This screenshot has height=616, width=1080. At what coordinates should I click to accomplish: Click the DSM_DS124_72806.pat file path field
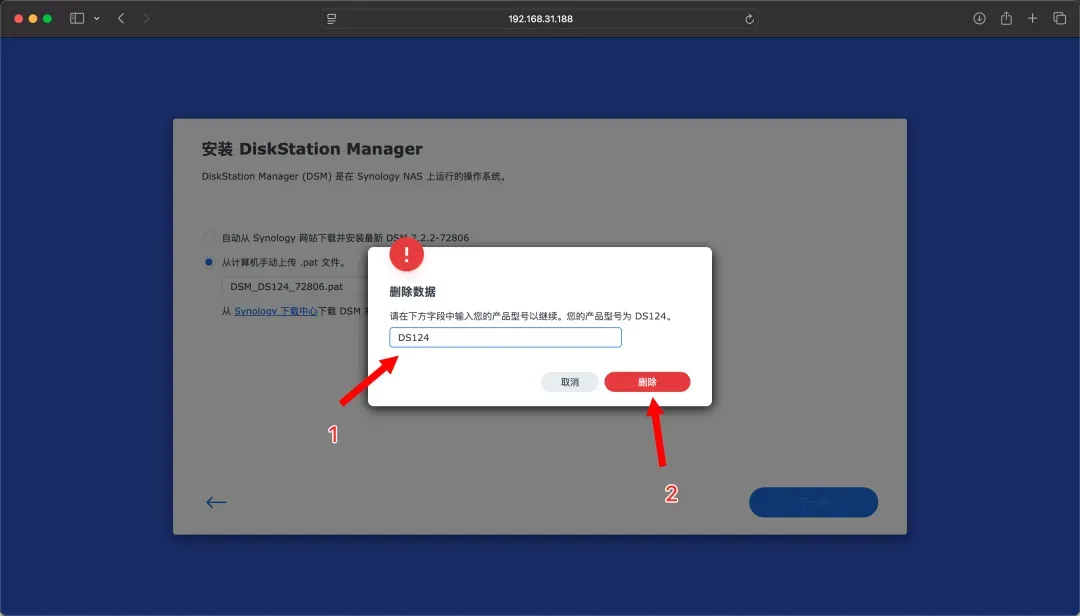(x=295, y=287)
